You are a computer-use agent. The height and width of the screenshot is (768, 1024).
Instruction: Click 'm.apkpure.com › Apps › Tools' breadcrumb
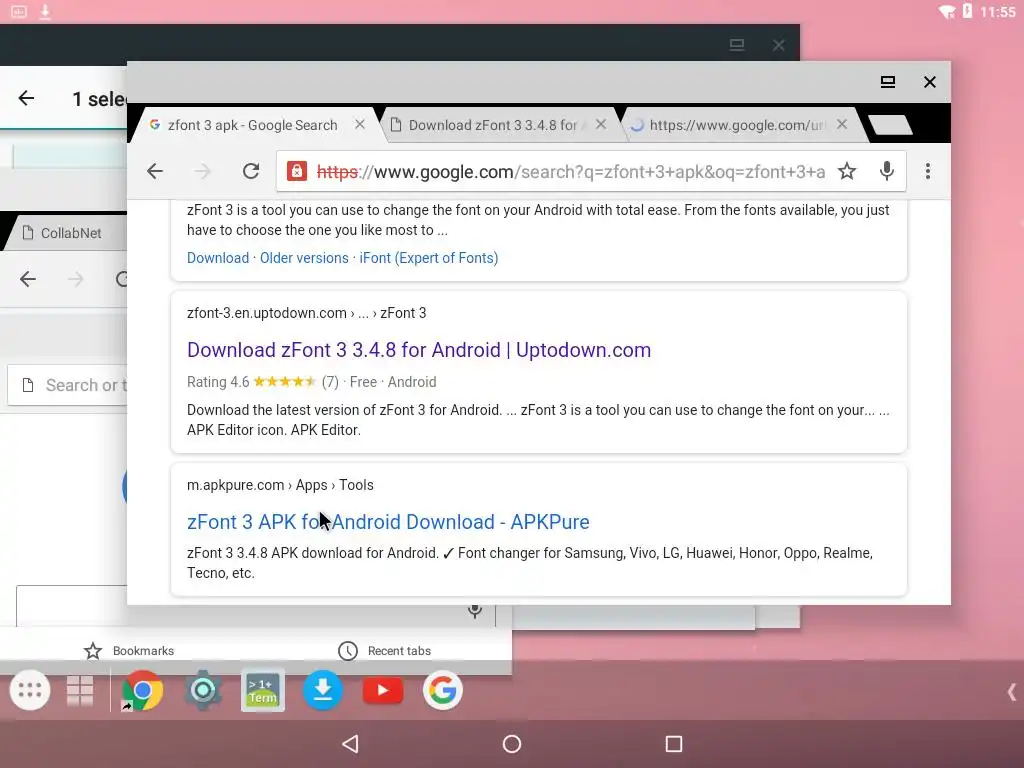pos(280,485)
